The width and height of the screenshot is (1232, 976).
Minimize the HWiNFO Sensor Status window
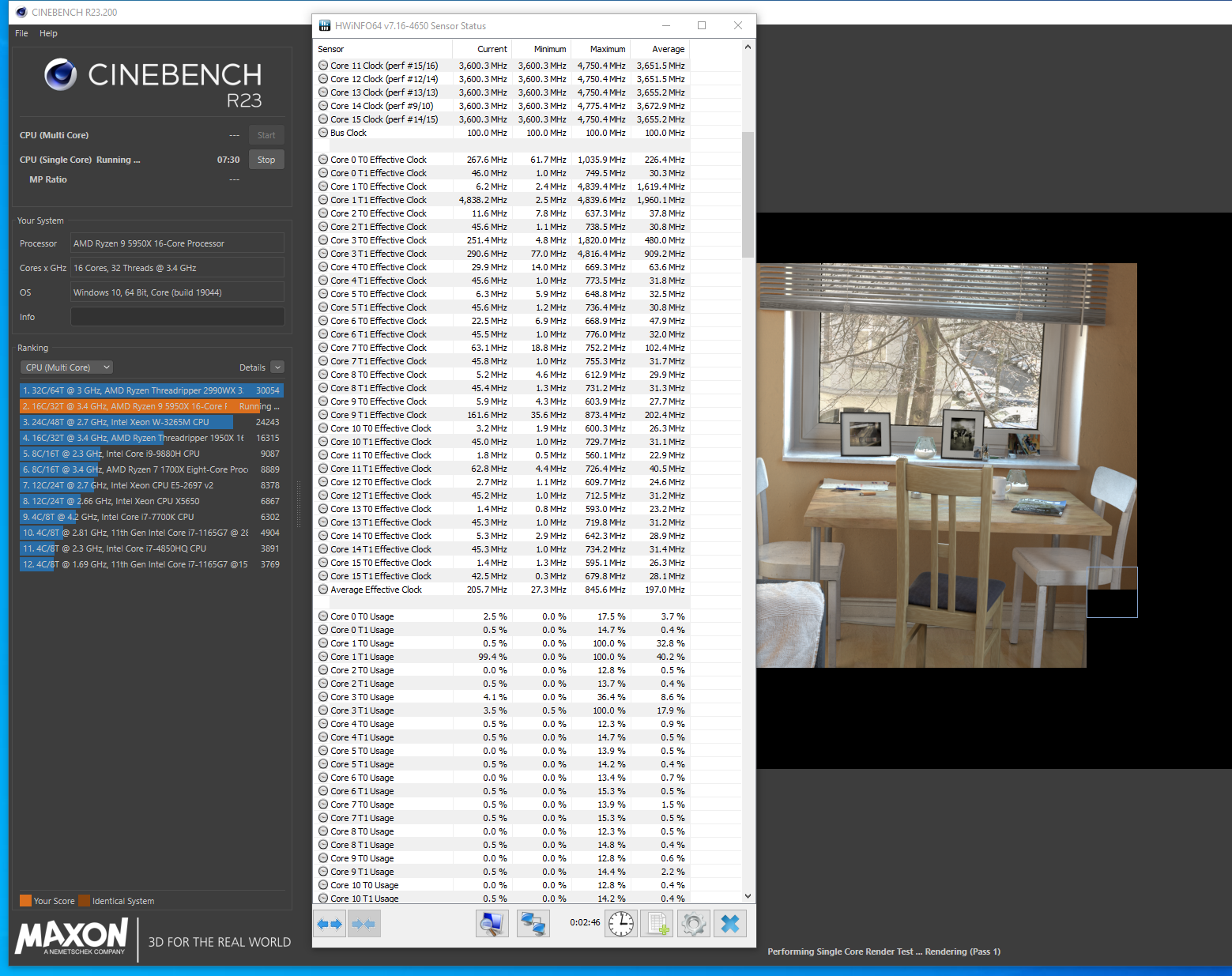pyautogui.click(x=666, y=25)
